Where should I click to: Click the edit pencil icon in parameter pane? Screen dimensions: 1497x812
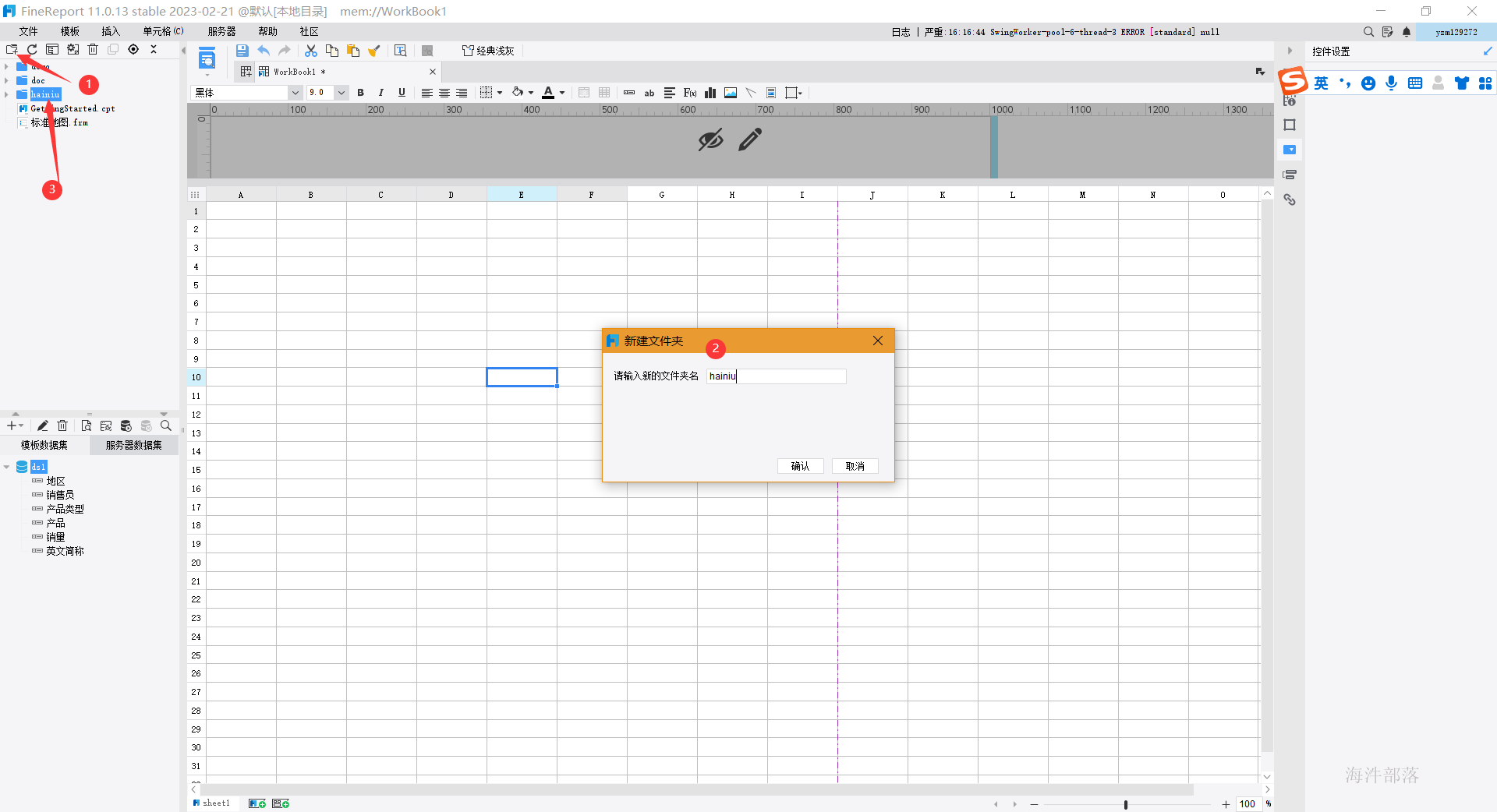750,140
